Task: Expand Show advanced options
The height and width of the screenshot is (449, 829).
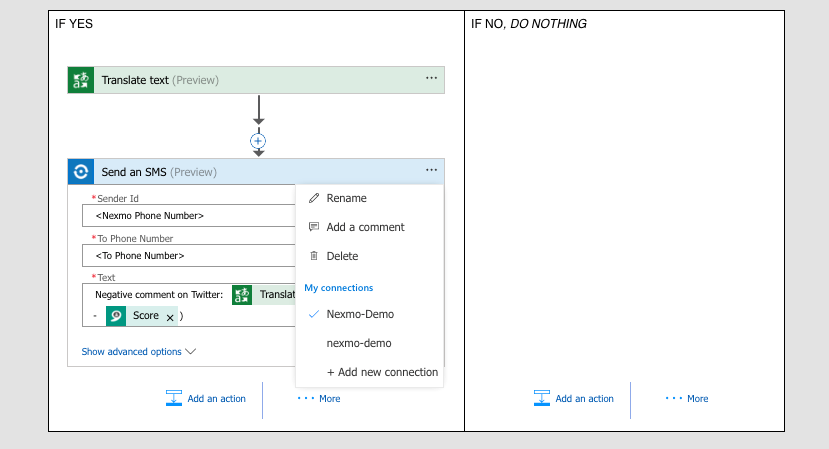Action: [x=139, y=352]
